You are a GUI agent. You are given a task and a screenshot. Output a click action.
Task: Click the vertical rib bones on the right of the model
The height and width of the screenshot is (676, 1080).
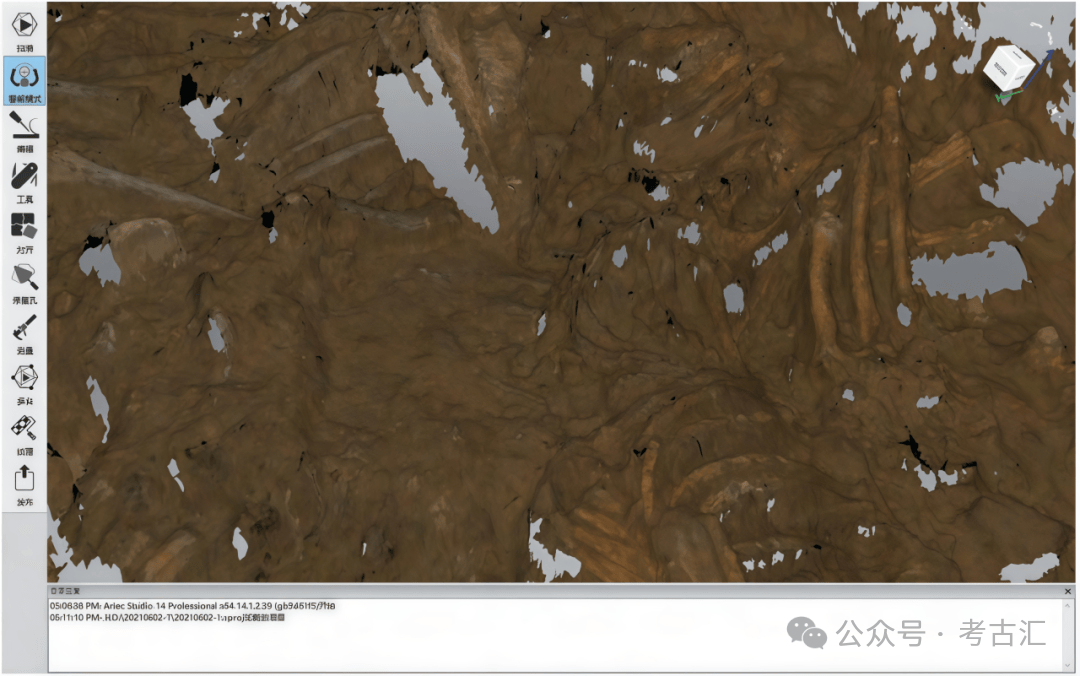[x=860, y=240]
